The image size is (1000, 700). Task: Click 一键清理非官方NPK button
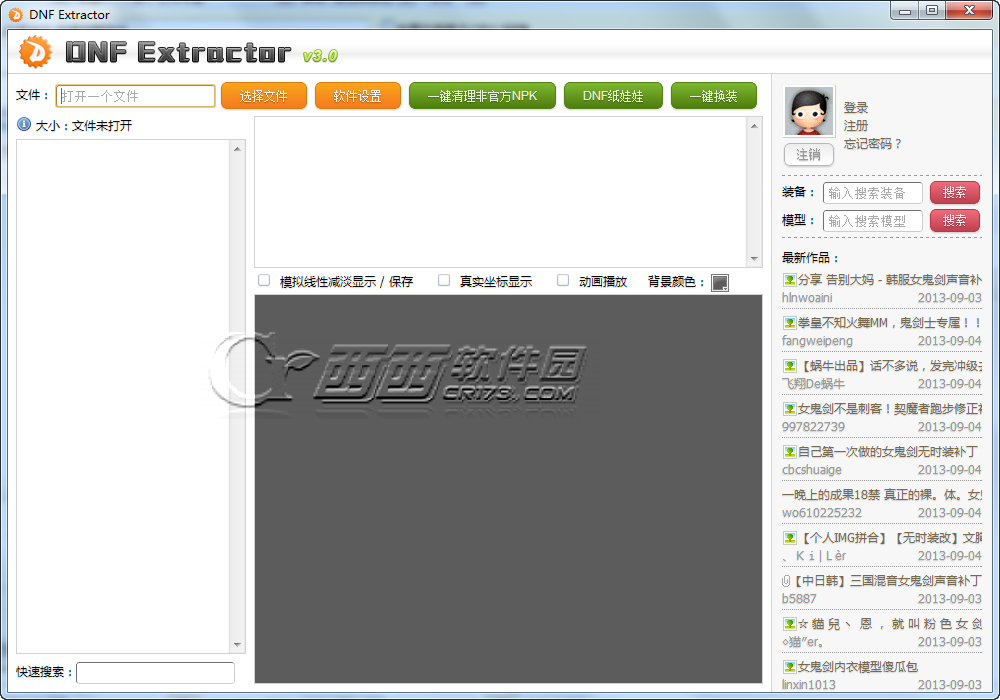(x=482, y=96)
